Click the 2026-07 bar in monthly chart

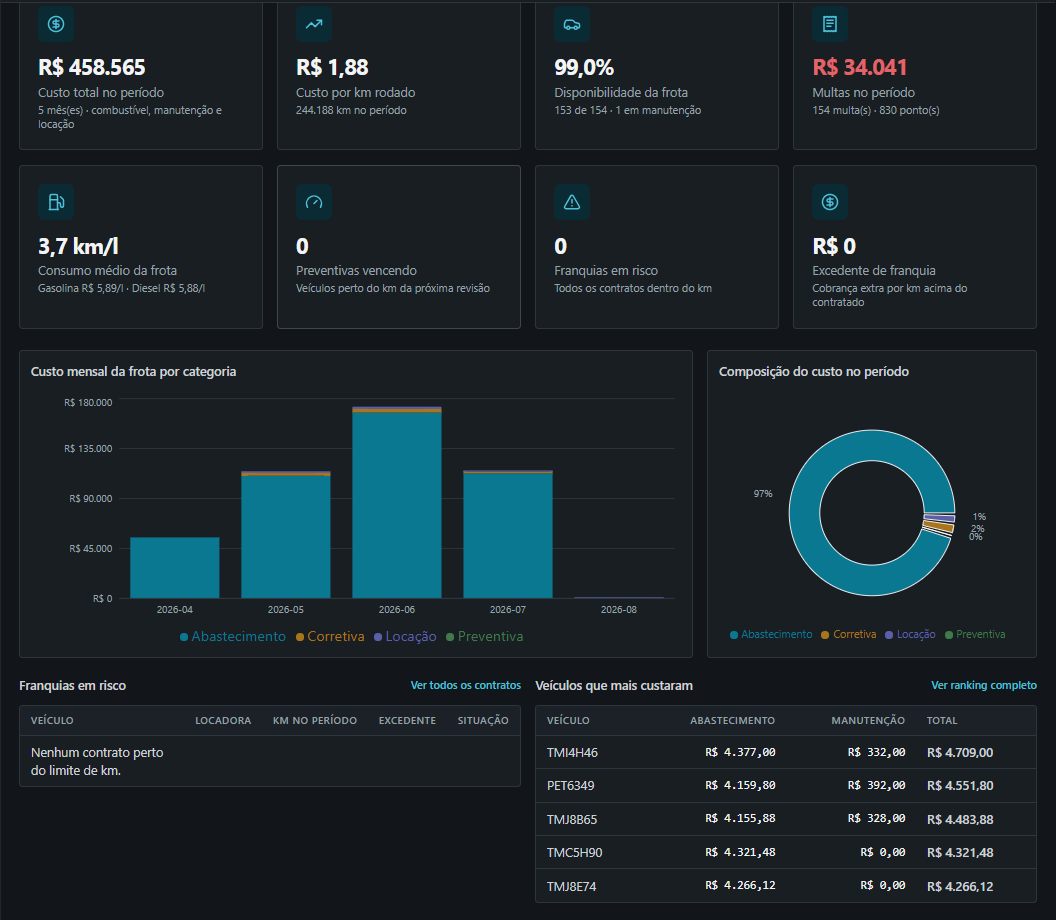(x=508, y=534)
